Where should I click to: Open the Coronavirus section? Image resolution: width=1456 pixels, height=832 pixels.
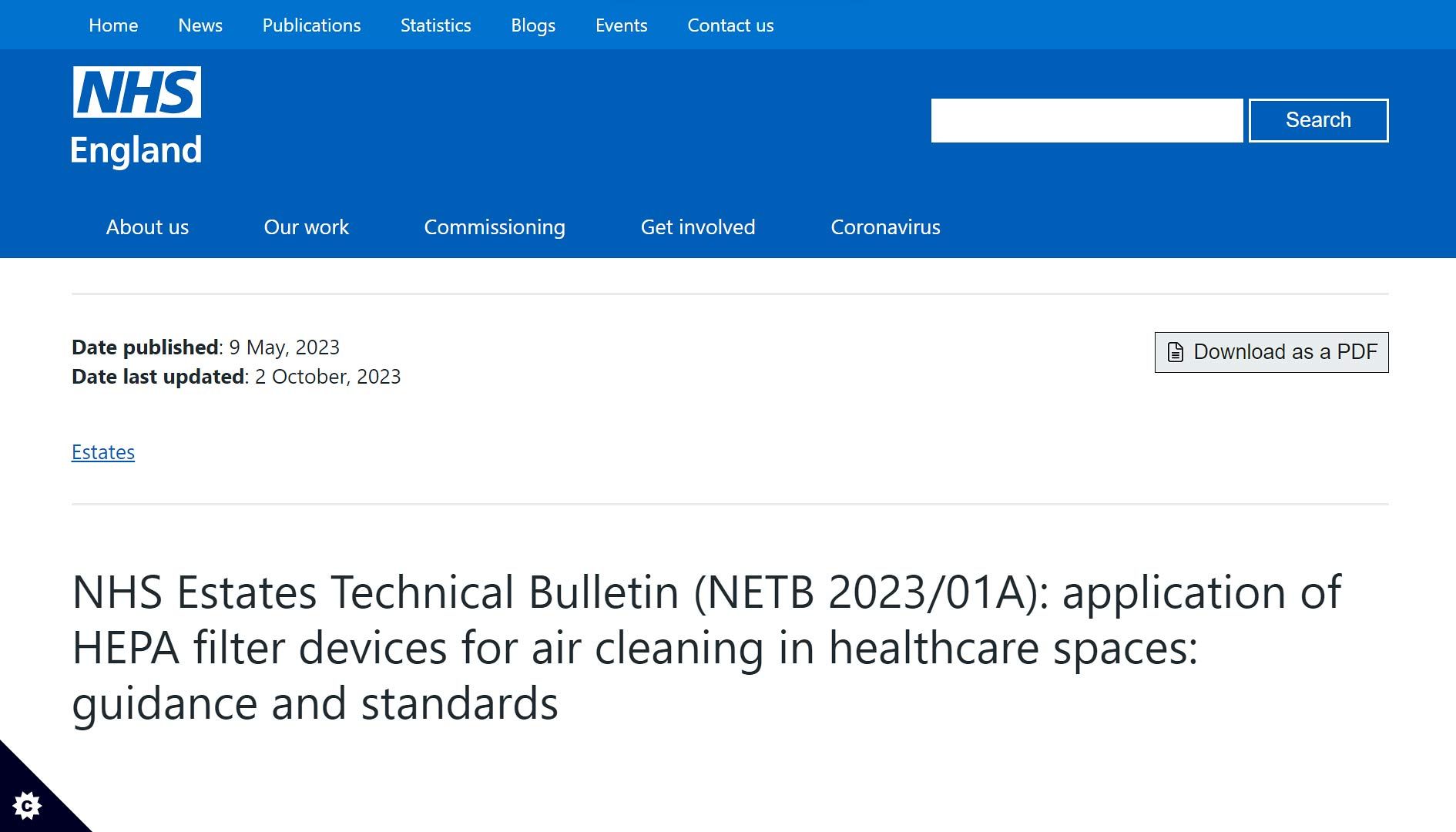(x=885, y=227)
